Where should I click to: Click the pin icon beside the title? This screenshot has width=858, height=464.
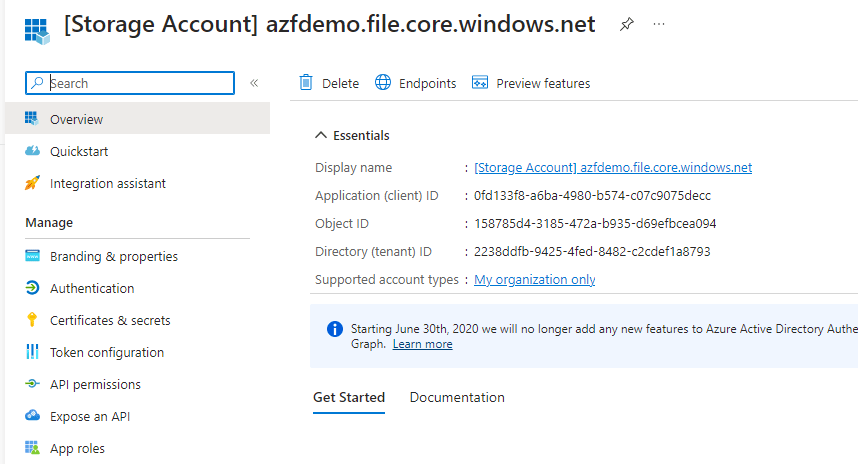[x=627, y=25]
